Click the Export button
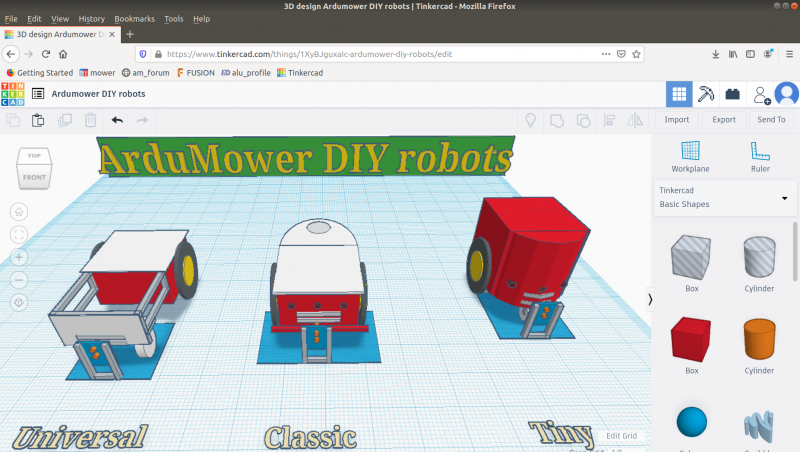 tap(724, 120)
